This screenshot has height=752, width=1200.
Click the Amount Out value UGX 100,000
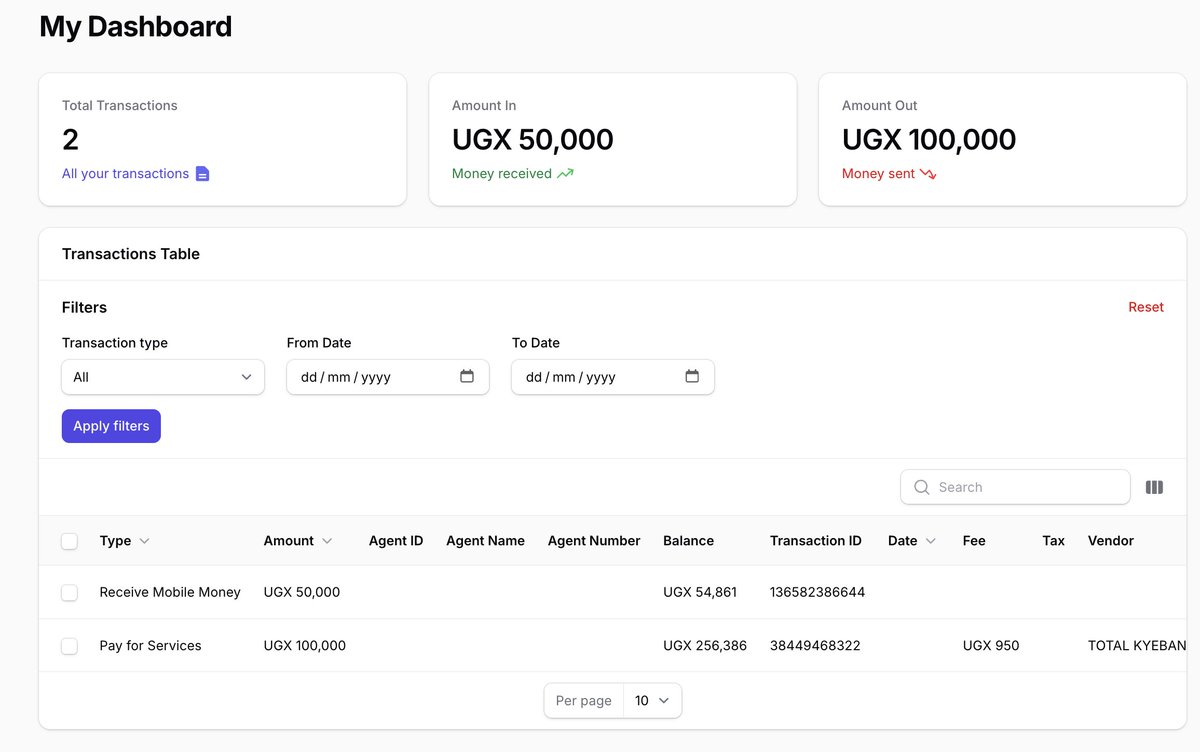coord(929,139)
